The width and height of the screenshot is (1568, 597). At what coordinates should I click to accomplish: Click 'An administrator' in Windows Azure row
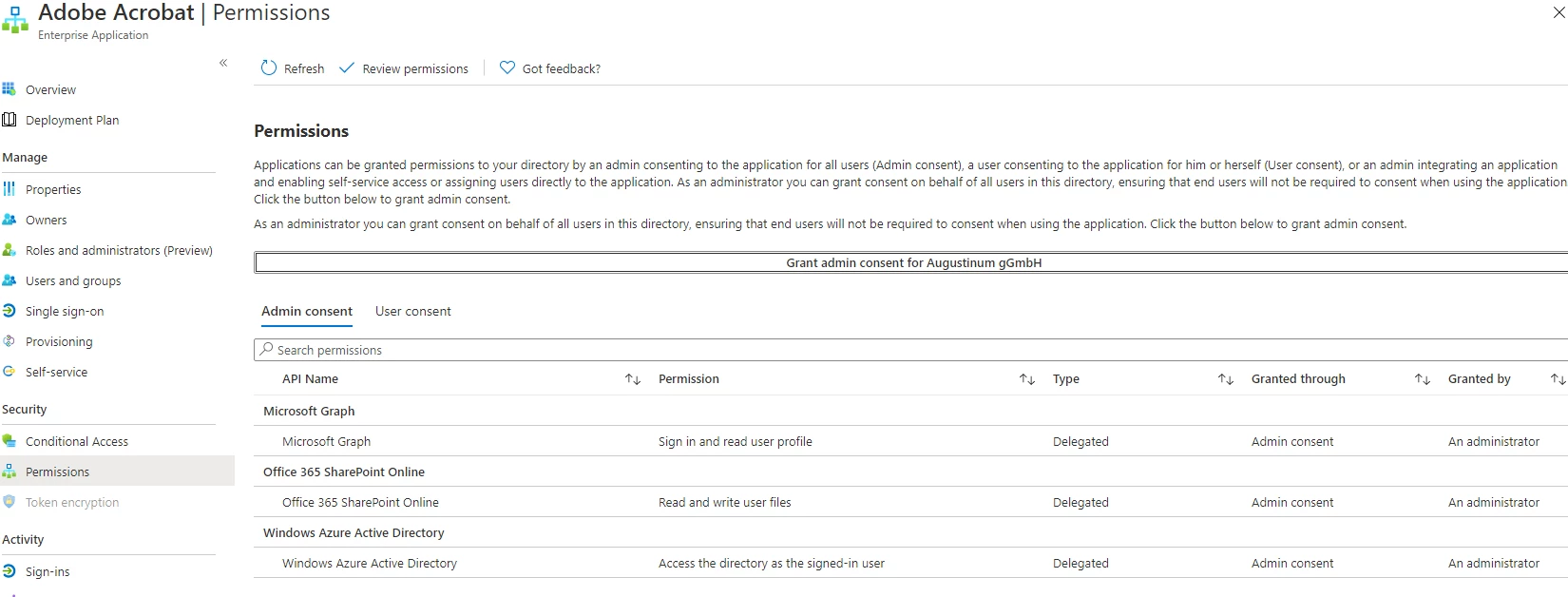[1494, 563]
